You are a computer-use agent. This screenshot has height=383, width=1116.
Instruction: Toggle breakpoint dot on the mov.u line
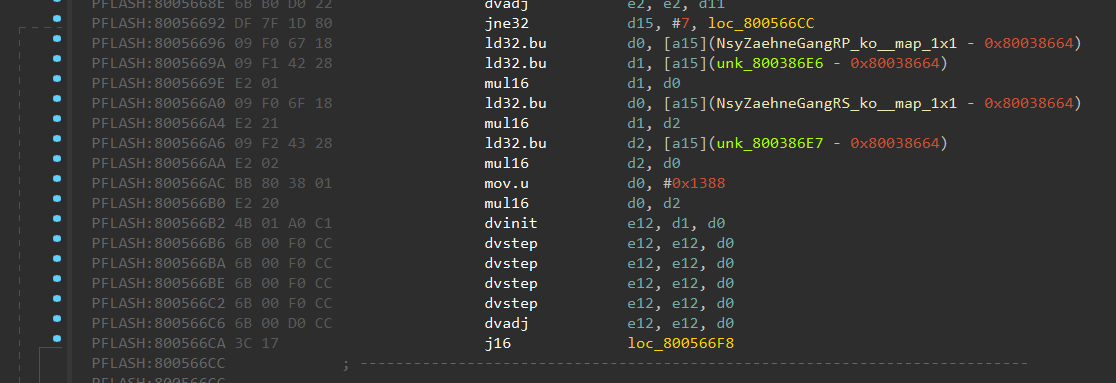(57, 178)
